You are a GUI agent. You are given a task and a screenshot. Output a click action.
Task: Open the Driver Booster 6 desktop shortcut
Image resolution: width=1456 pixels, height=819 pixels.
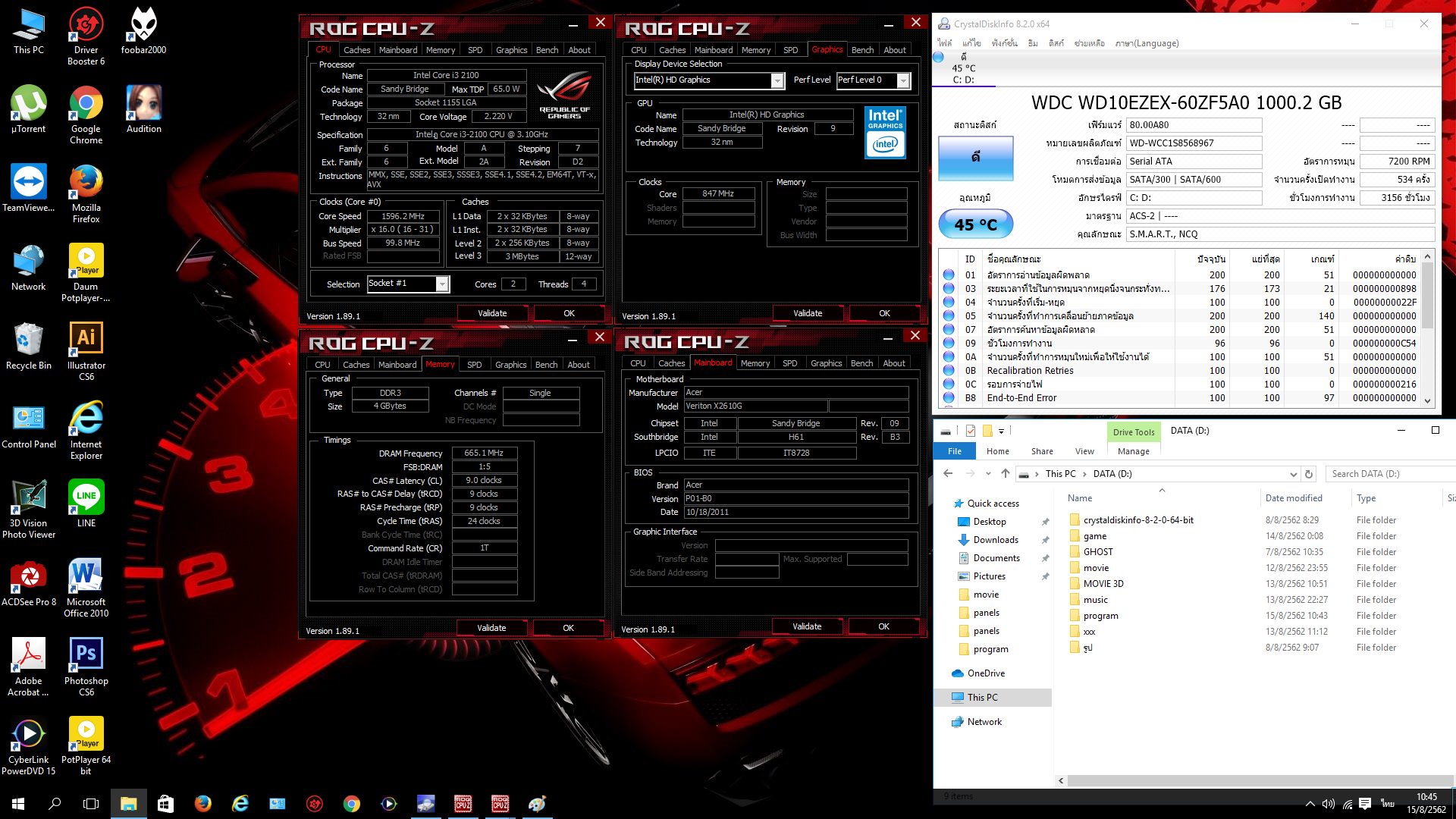(x=86, y=36)
